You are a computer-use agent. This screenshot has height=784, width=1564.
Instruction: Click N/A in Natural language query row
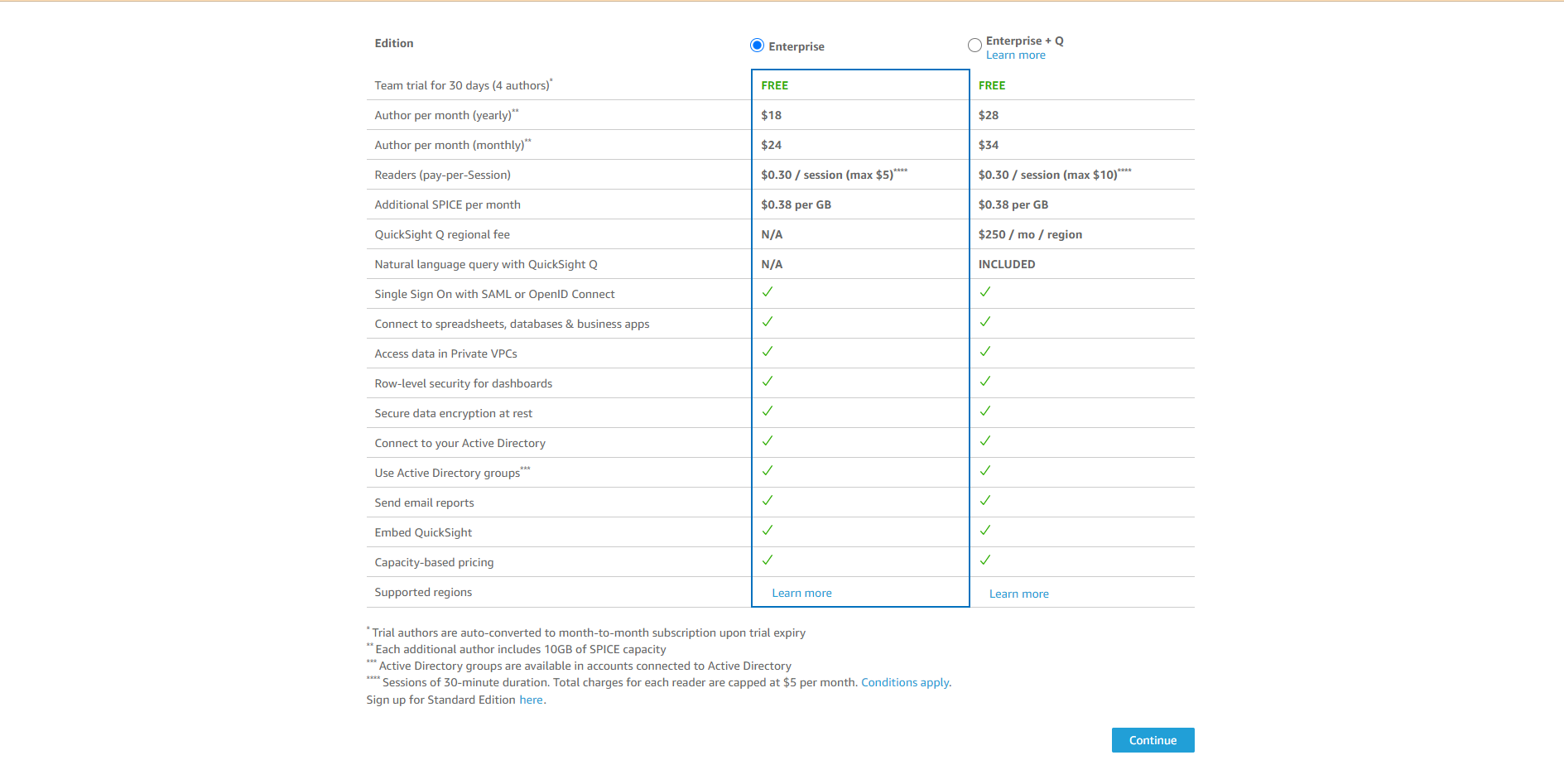(772, 264)
